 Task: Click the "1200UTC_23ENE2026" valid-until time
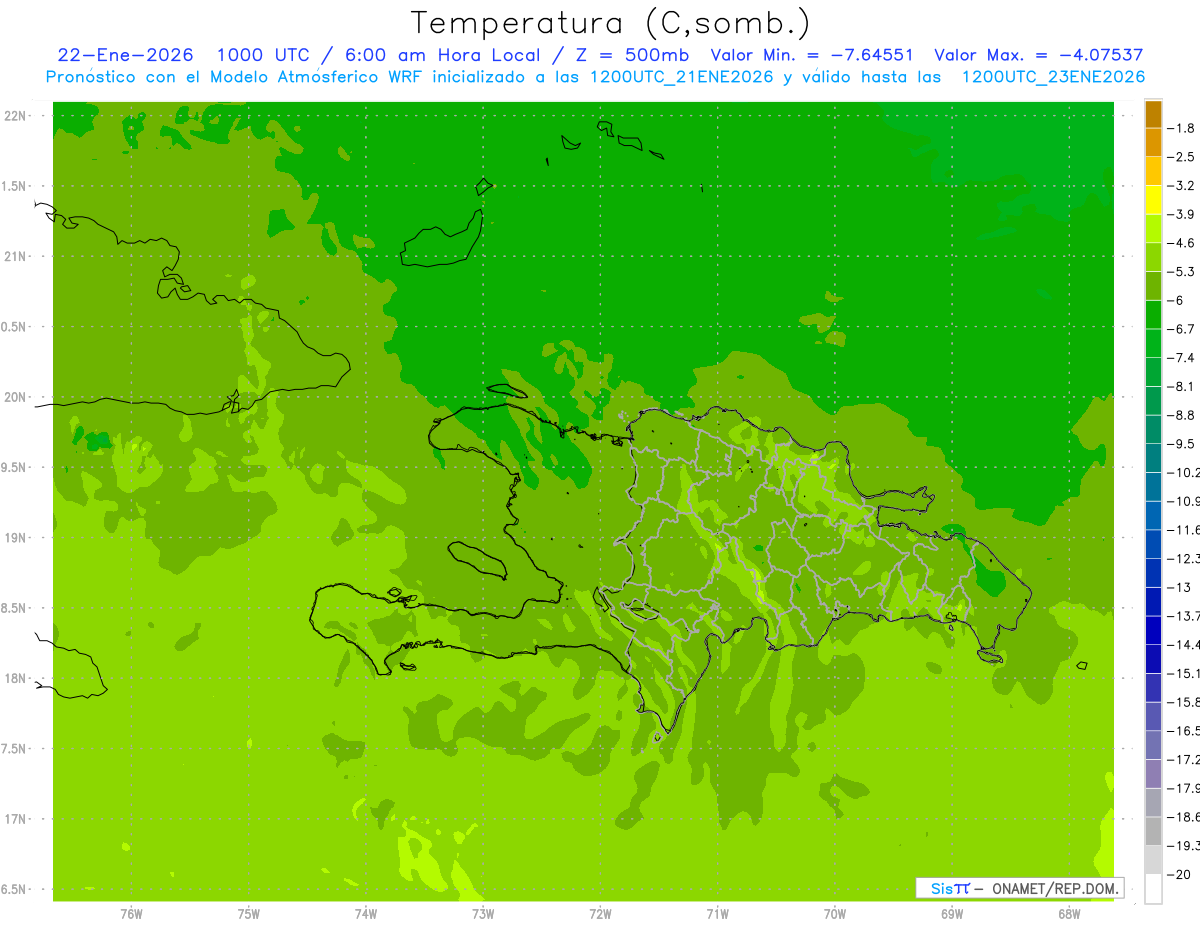tap(1053, 77)
